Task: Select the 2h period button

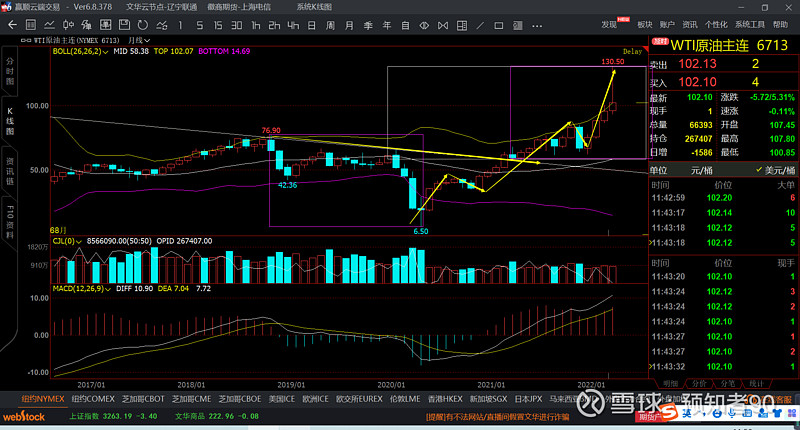Action: coord(274,25)
